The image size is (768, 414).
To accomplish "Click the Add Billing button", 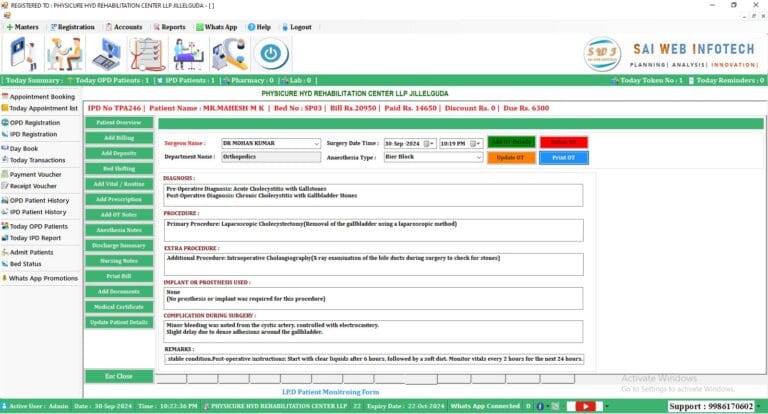I will pos(119,138).
